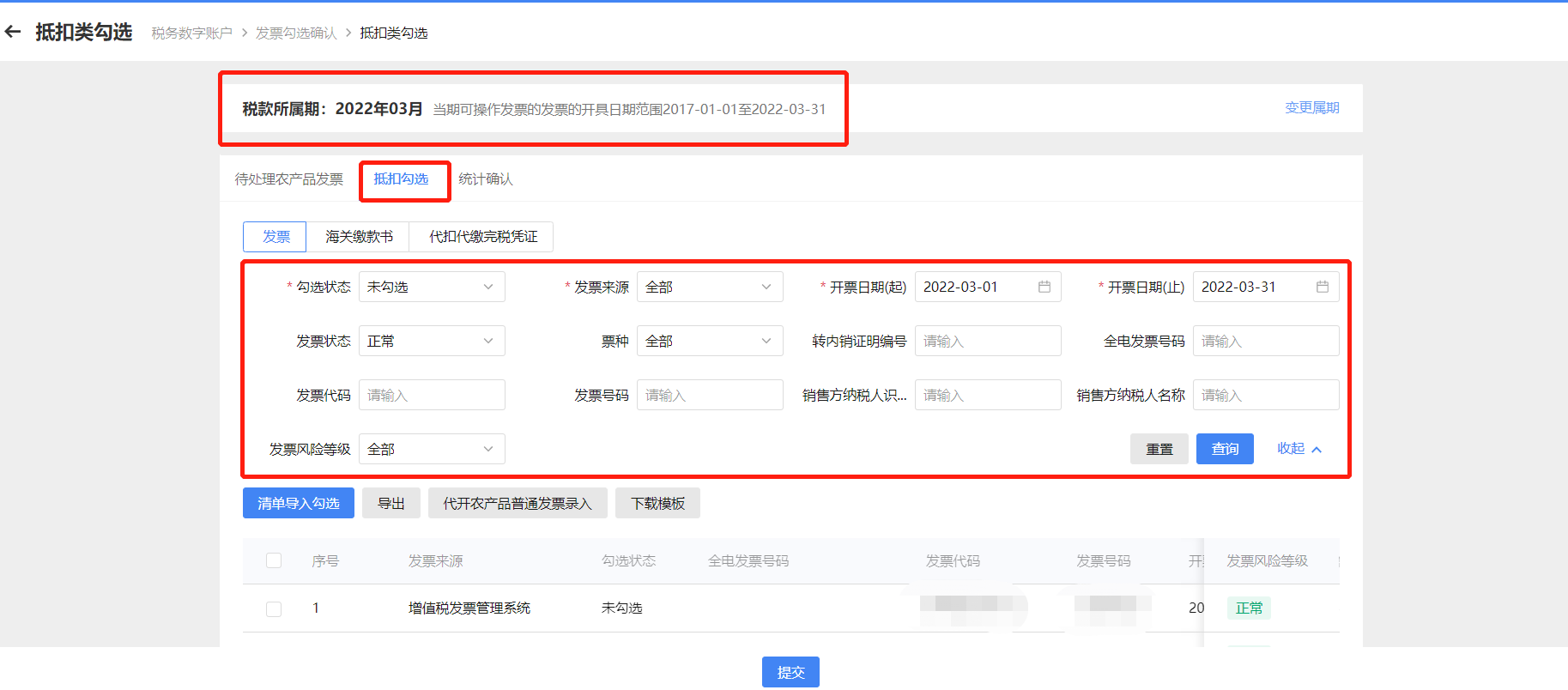The height and width of the screenshot is (690, 1568).
Task: Click the 正常 risk tag in row 1
Action: (1249, 608)
